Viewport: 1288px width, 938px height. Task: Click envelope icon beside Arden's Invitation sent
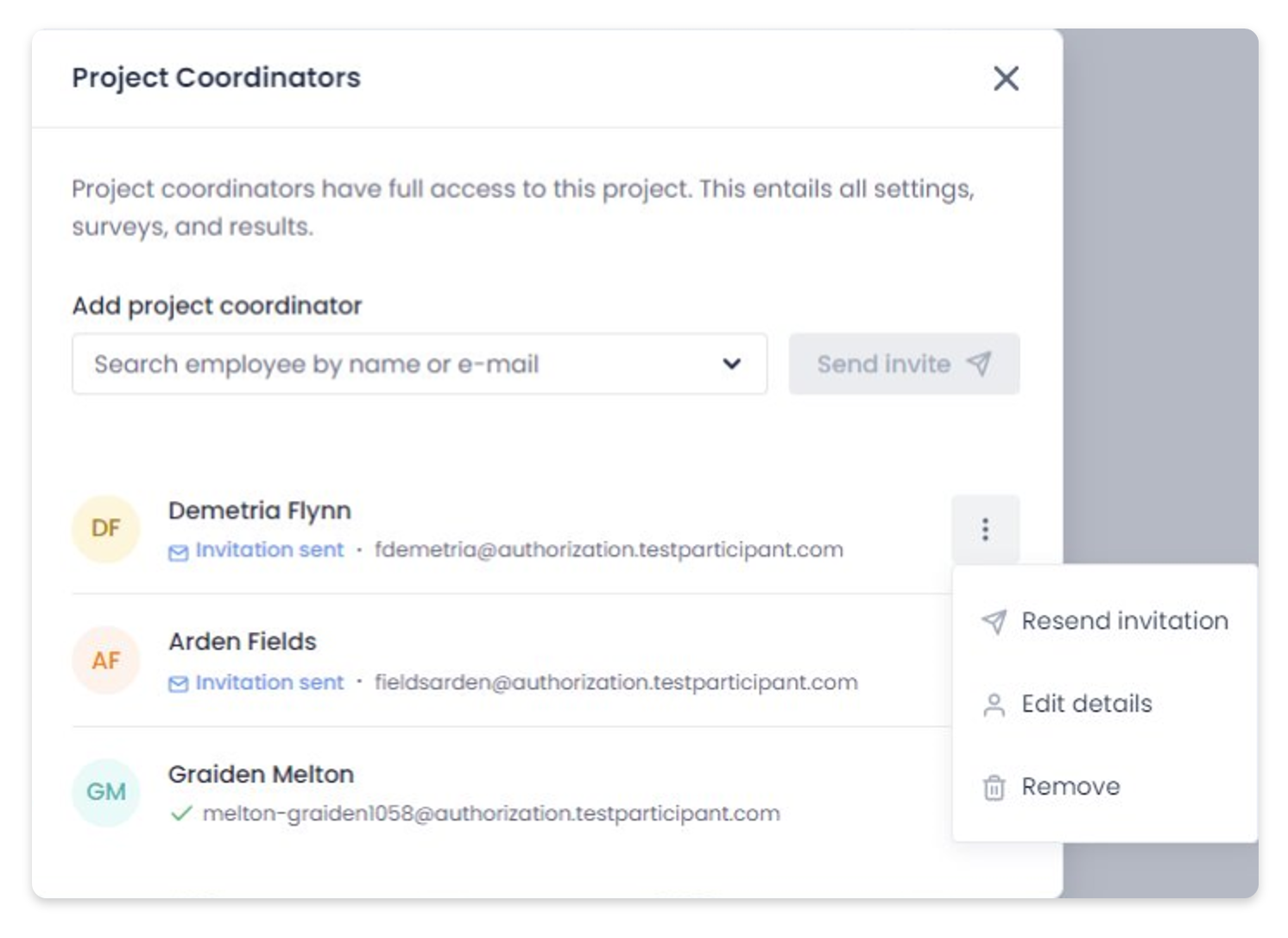coord(179,685)
